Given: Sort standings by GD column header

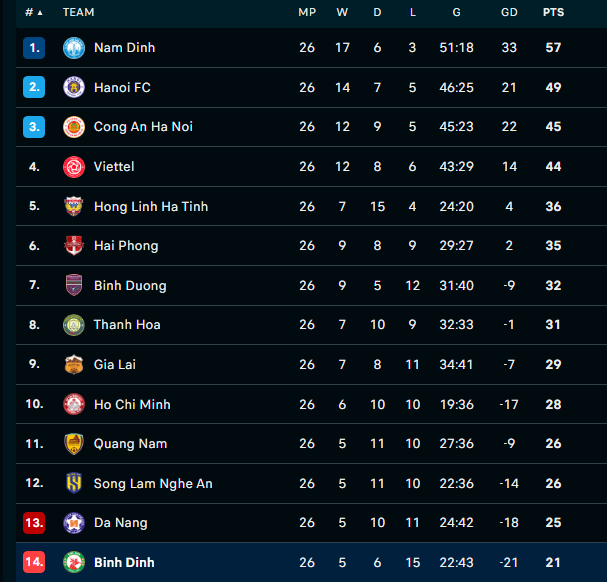Looking at the screenshot, I should click(509, 12).
